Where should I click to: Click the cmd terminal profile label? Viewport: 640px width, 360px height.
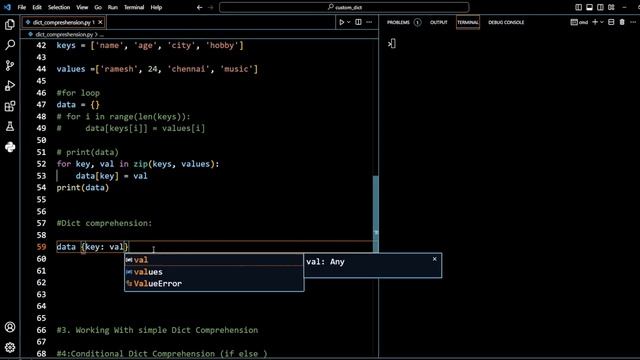click(x=579, y=22)
